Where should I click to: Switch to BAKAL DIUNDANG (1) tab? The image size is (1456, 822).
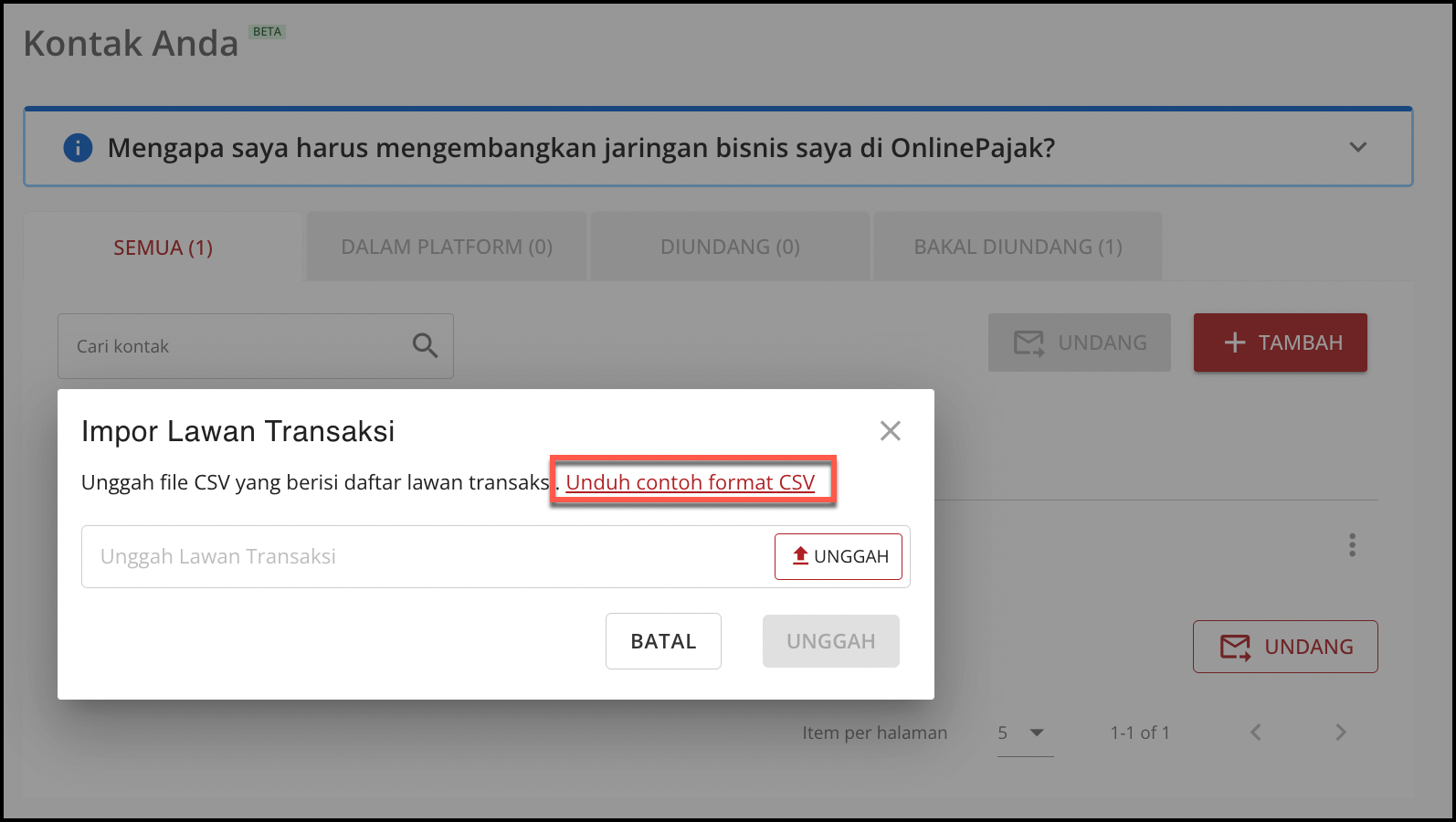pos(1018,248)
